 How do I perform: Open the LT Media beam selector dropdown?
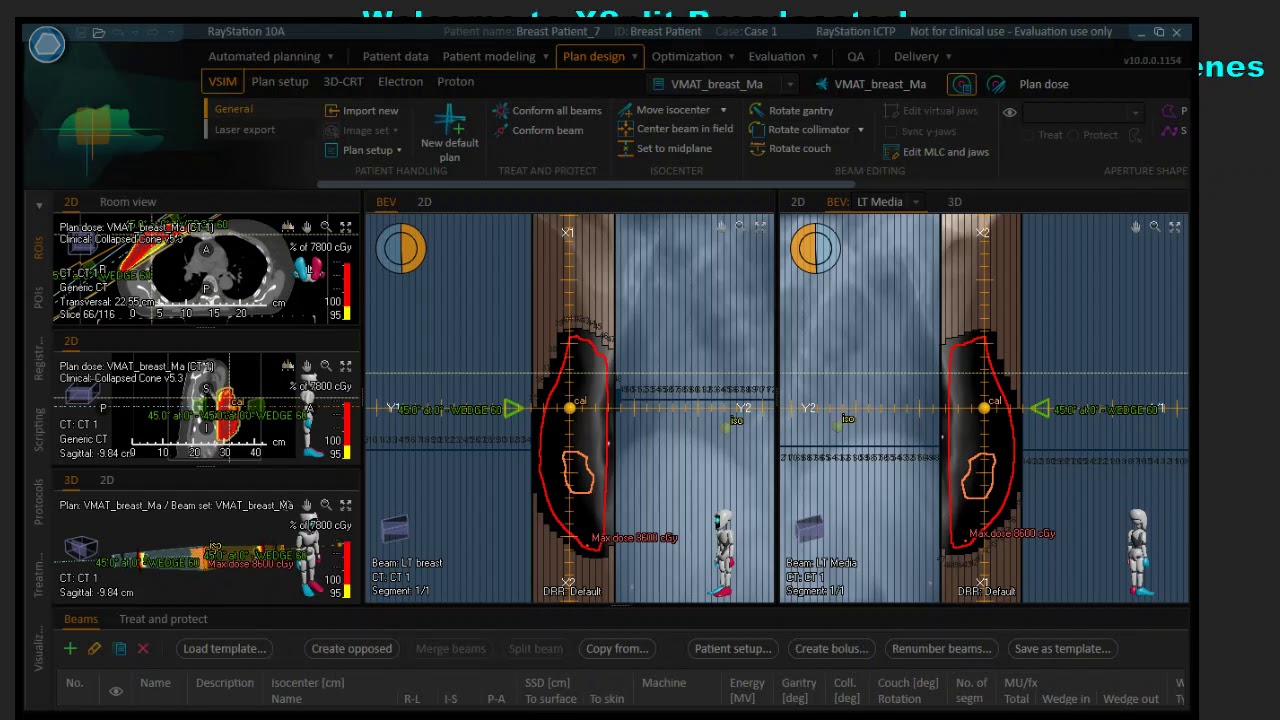915,202
